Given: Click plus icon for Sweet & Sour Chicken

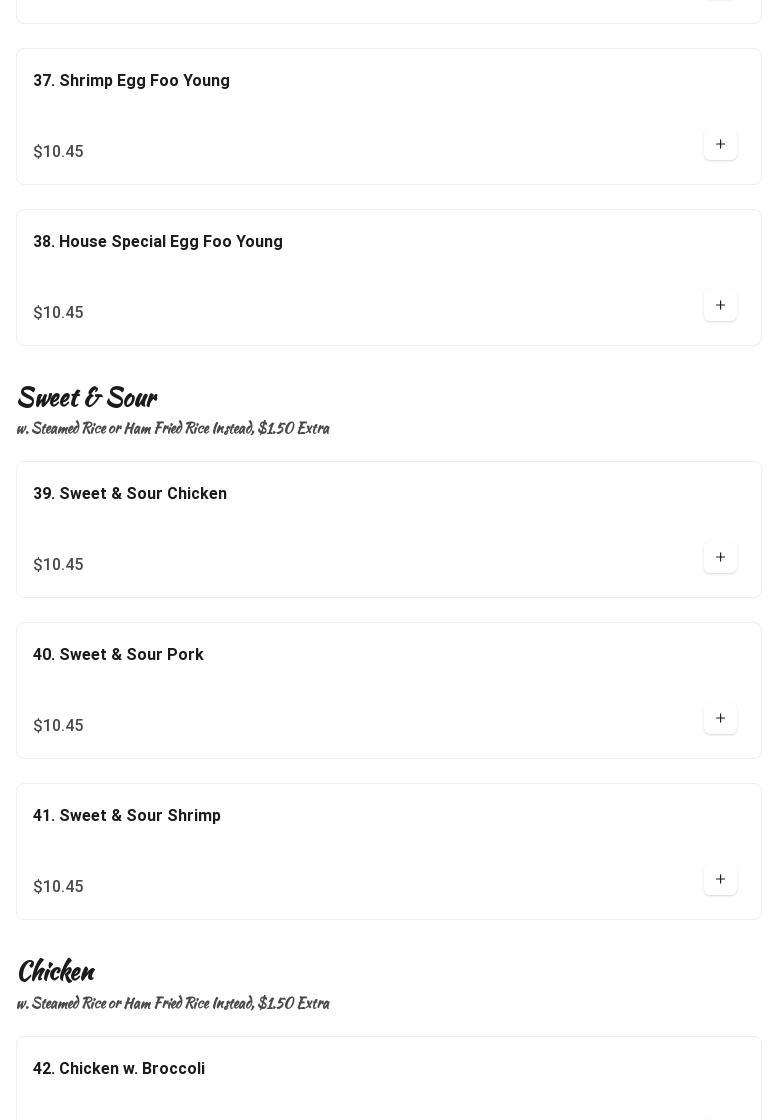Looking at the screenshot, I should pyautogui.click(x=720, y=558).
